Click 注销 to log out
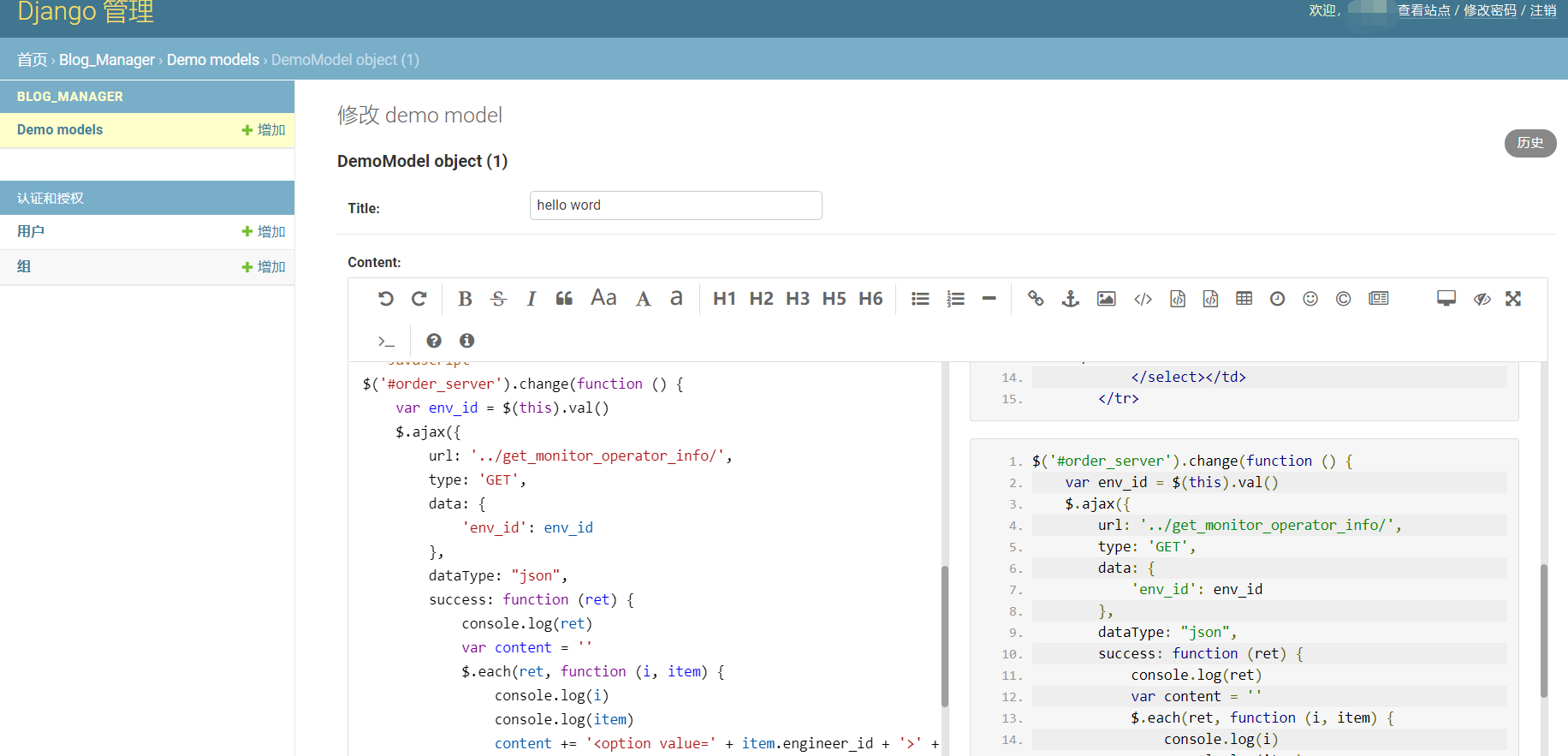Viewport: 1568px width, 756px height. 1543,10
